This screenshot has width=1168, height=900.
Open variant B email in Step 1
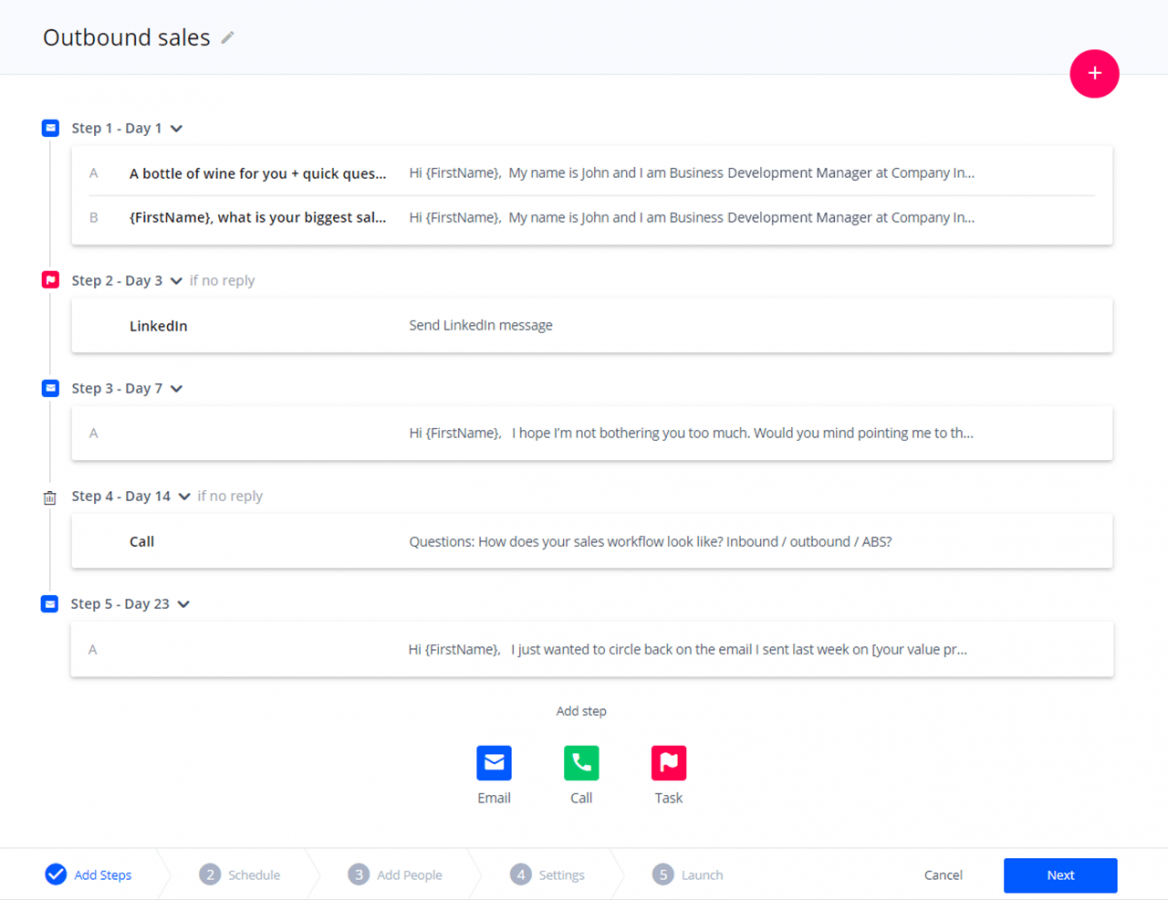[591, 218]
